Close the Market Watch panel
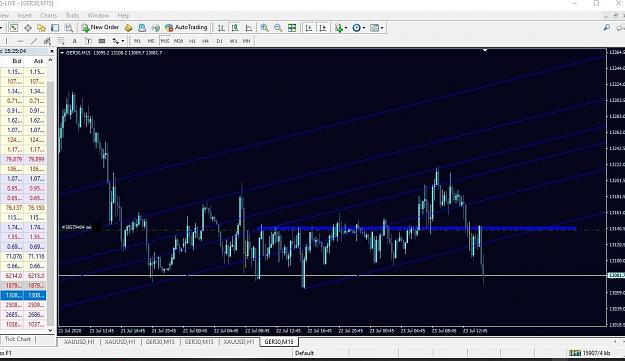The width and height of the screenshot is (625, 361). (x=52, y=51)
